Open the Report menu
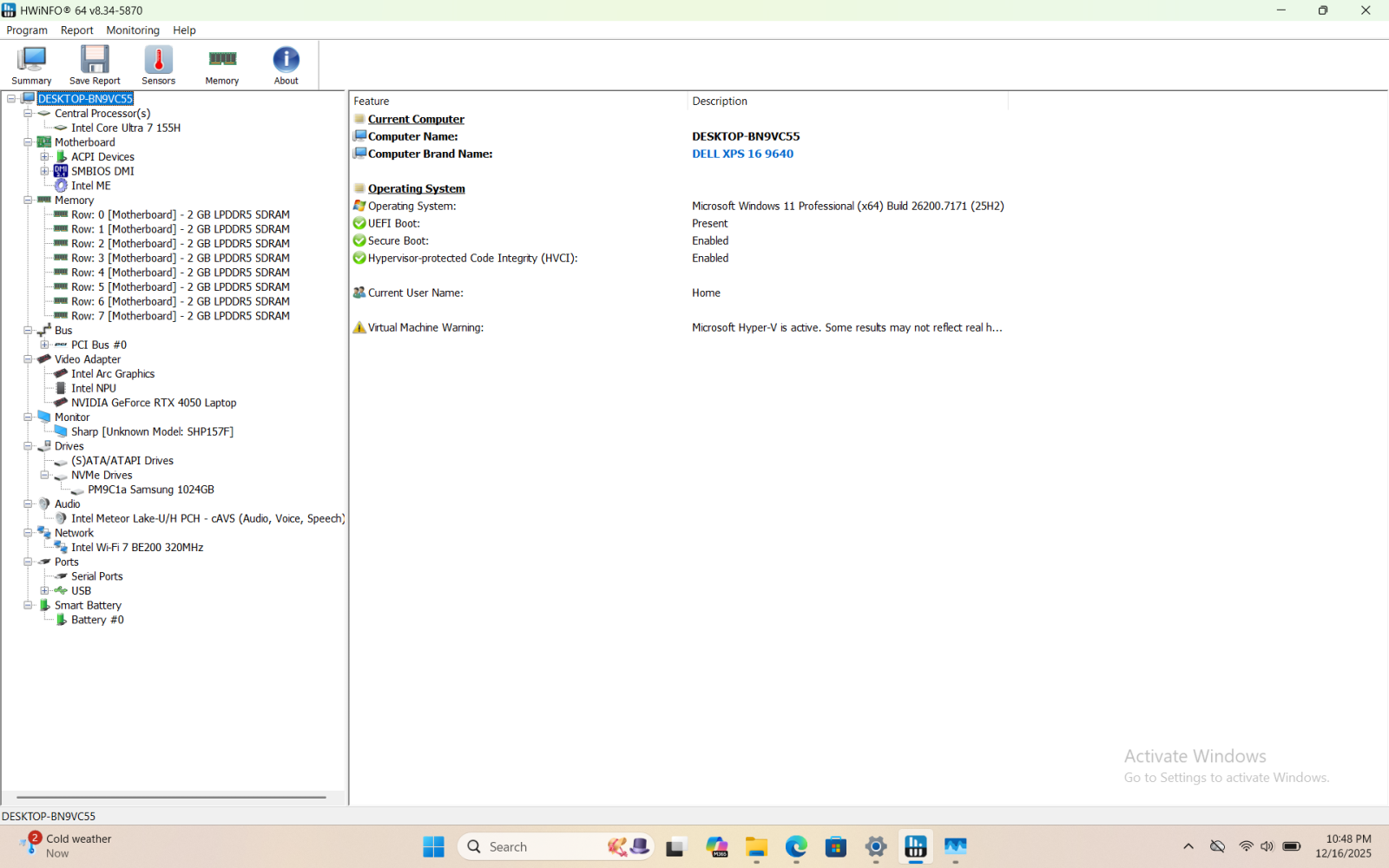Viewport: 1389px width, 868px height. 76,30
